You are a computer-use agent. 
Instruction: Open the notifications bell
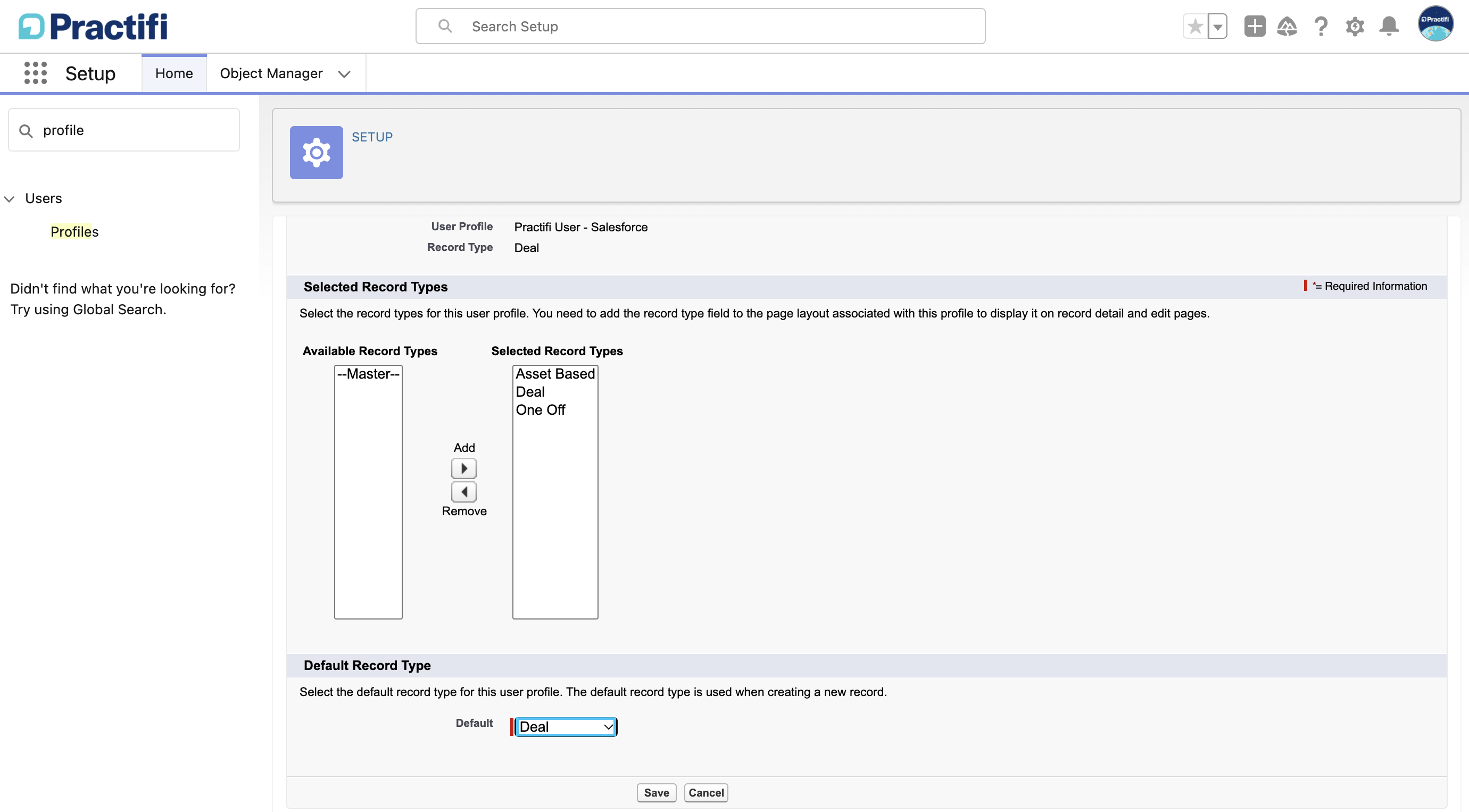click(1389, 26)
